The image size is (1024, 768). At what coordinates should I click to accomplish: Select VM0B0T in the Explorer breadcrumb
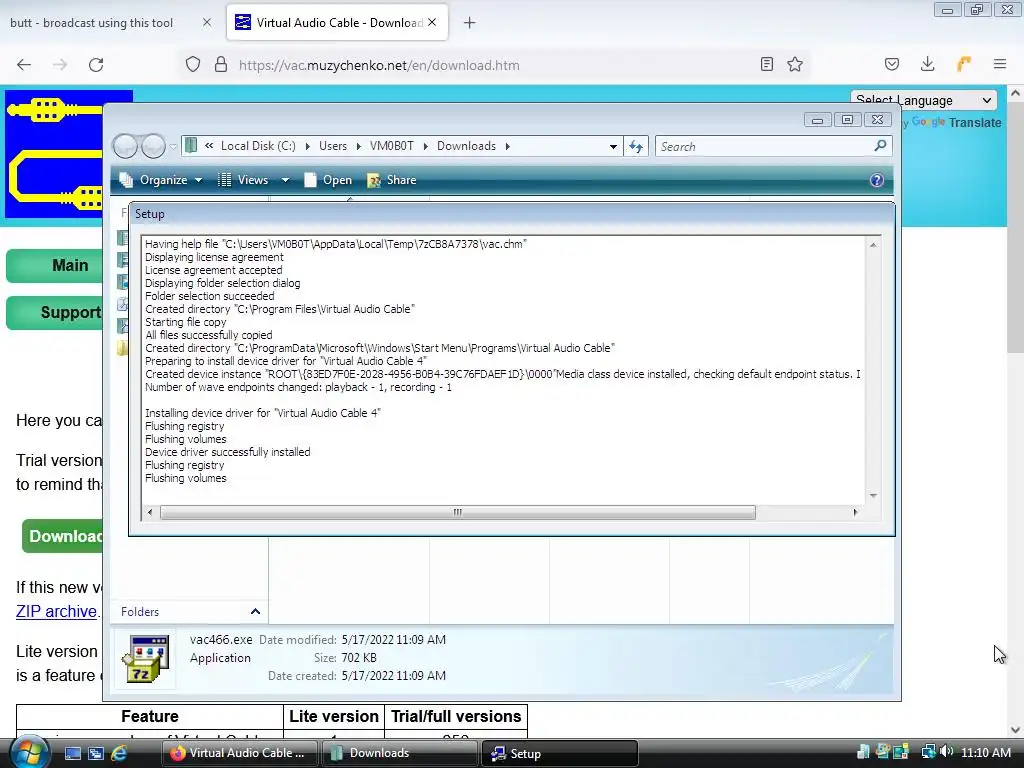392,146
